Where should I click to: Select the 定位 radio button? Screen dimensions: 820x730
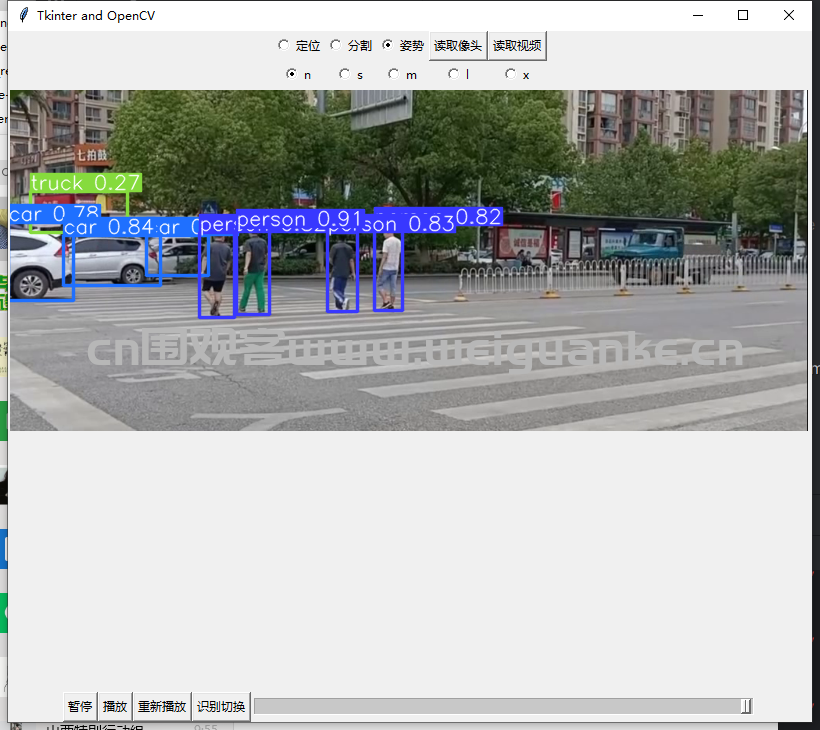pyautogui.click(x=299, y=45)
